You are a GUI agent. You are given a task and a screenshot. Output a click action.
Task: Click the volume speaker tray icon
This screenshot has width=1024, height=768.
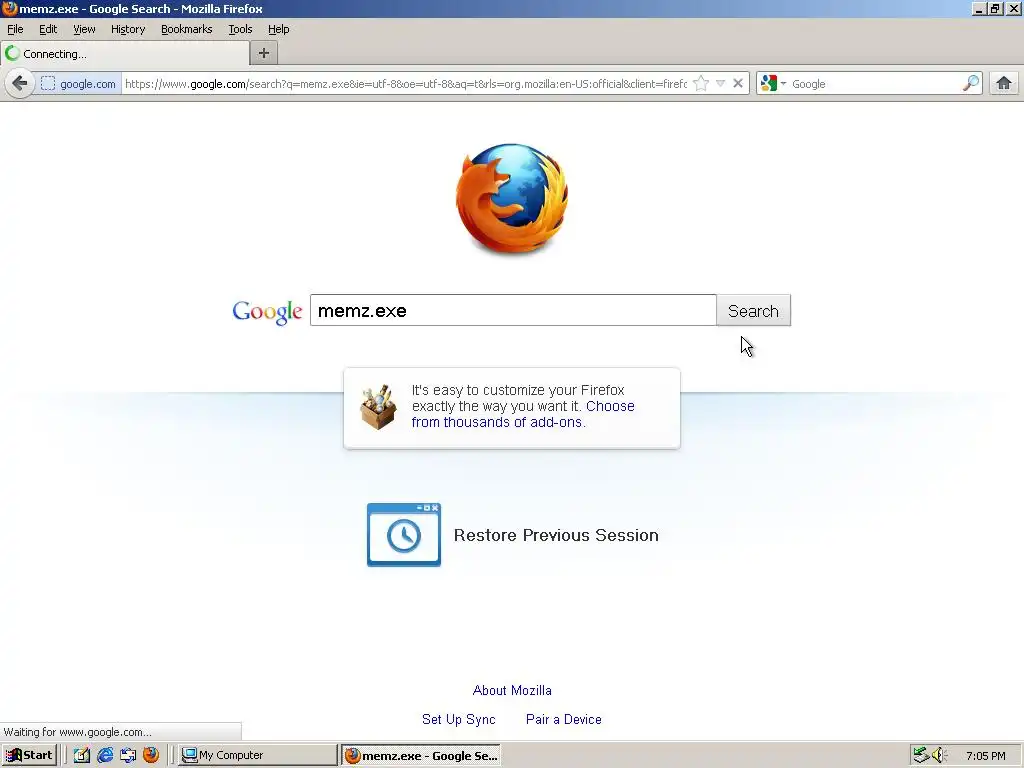pos(939,755)
